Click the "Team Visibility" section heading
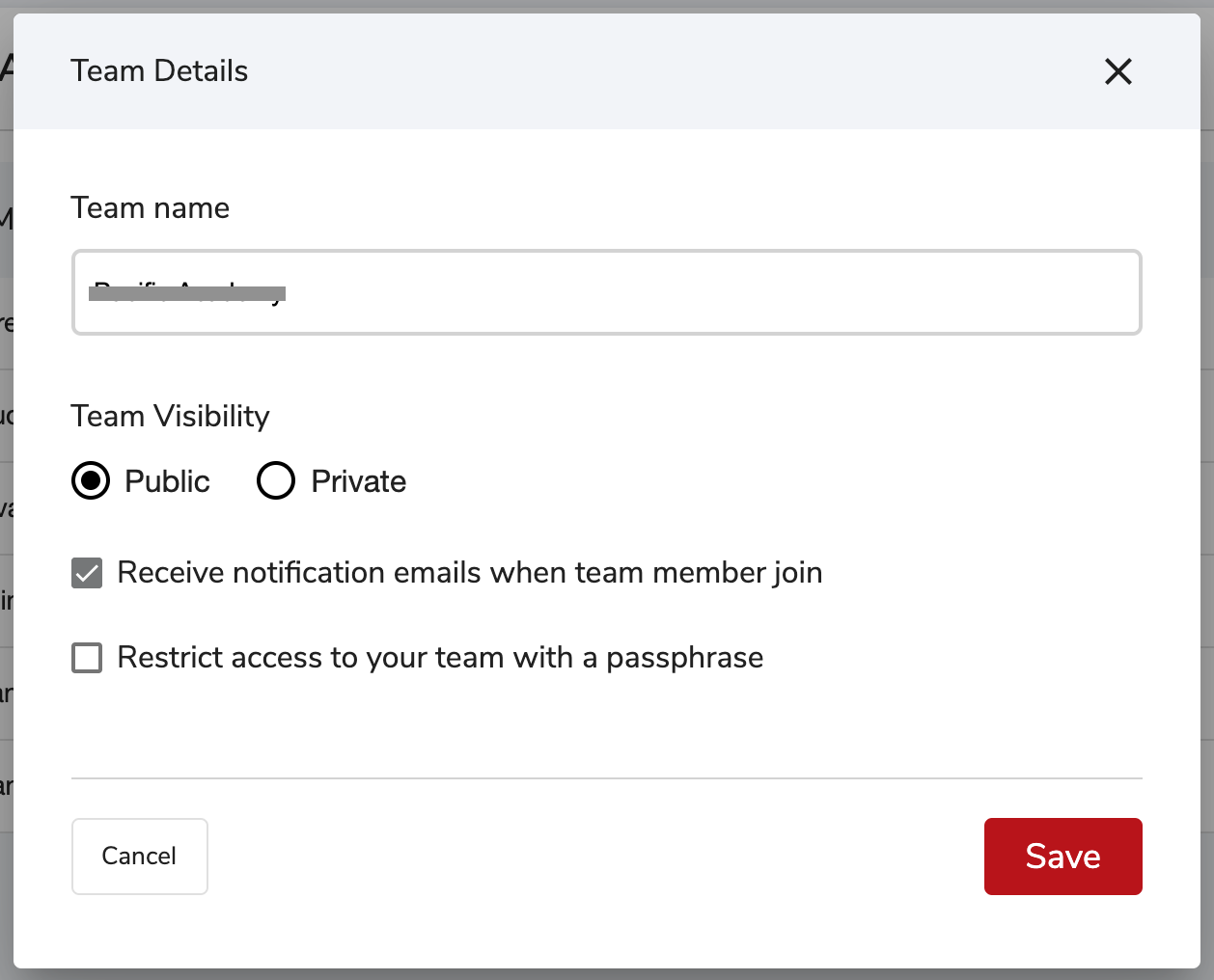Screen dimensions: 1214x980 [170, 417]
